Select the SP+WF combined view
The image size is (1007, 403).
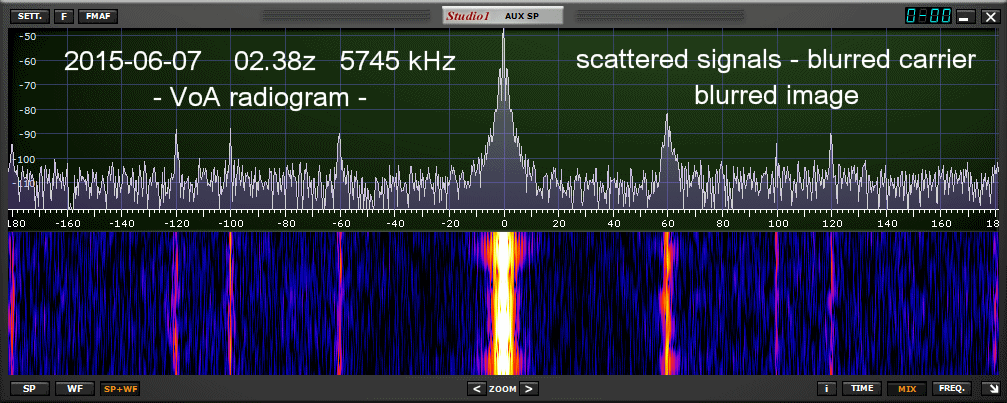coord(119,388)
